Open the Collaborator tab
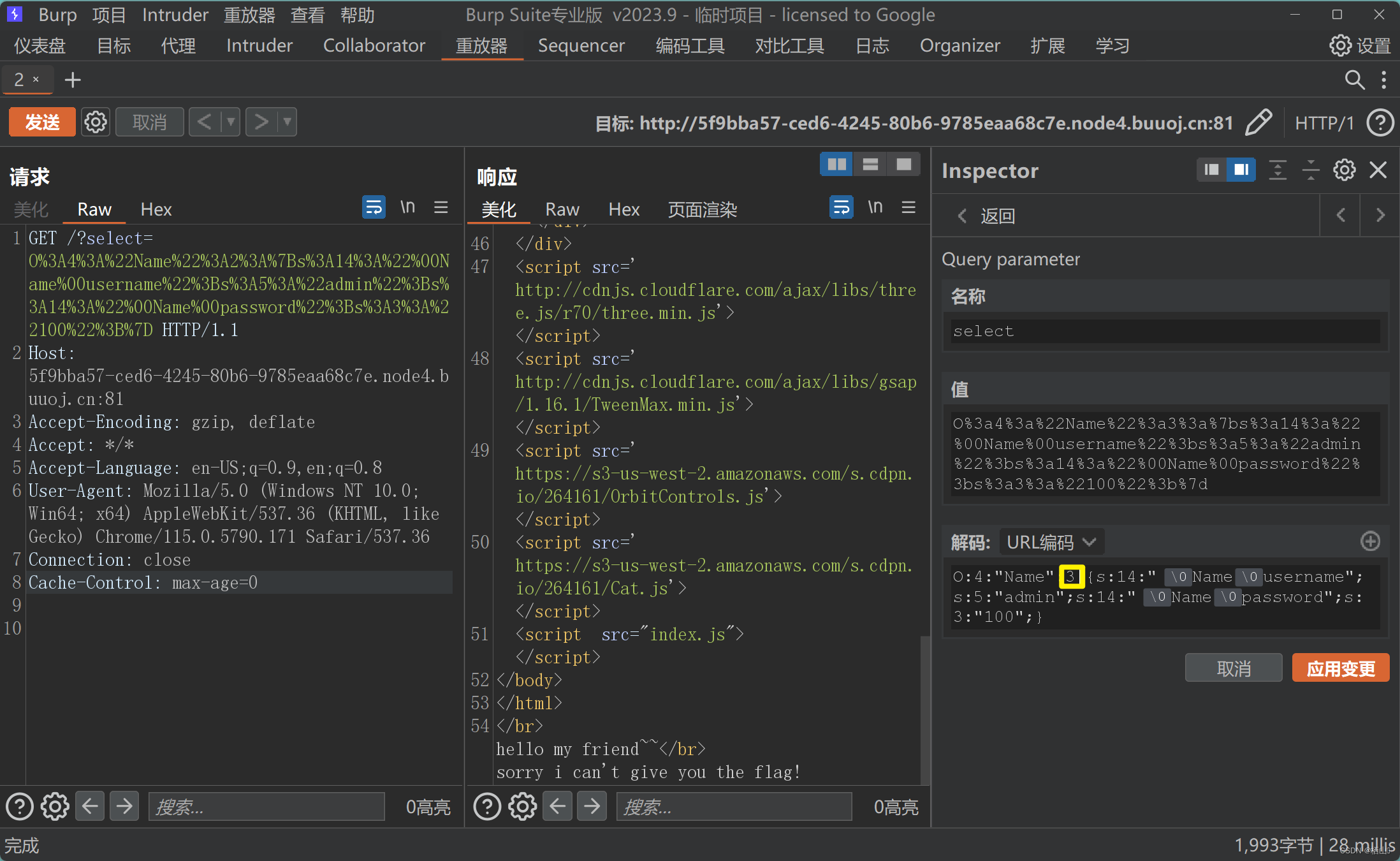 (374, 46)
